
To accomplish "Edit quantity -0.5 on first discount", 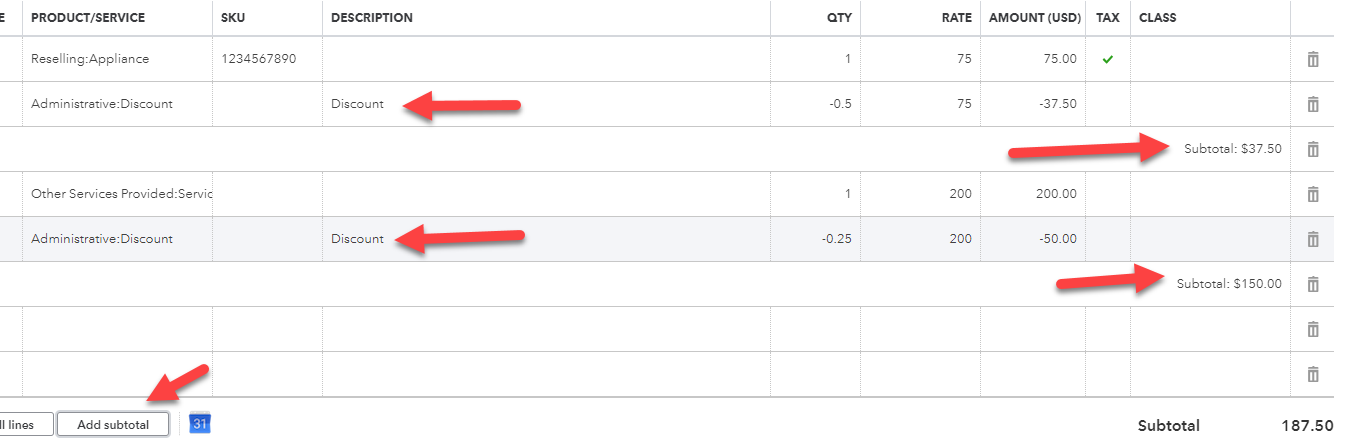I will [816, 104].
